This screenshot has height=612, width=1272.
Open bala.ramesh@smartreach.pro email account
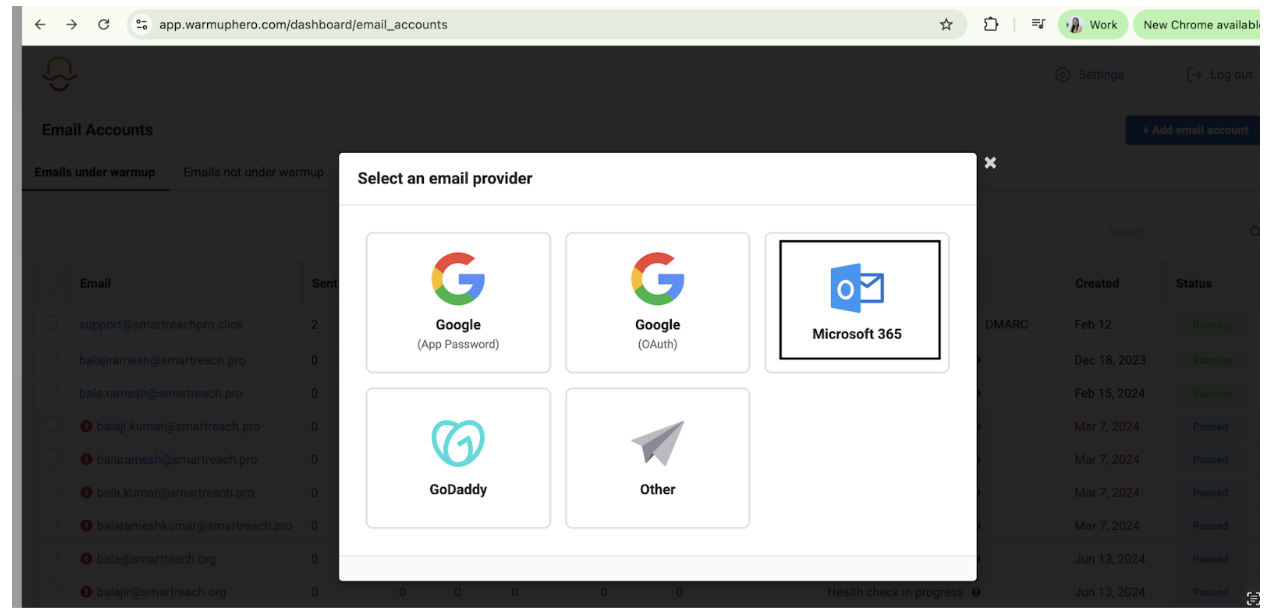pos(161,393)
